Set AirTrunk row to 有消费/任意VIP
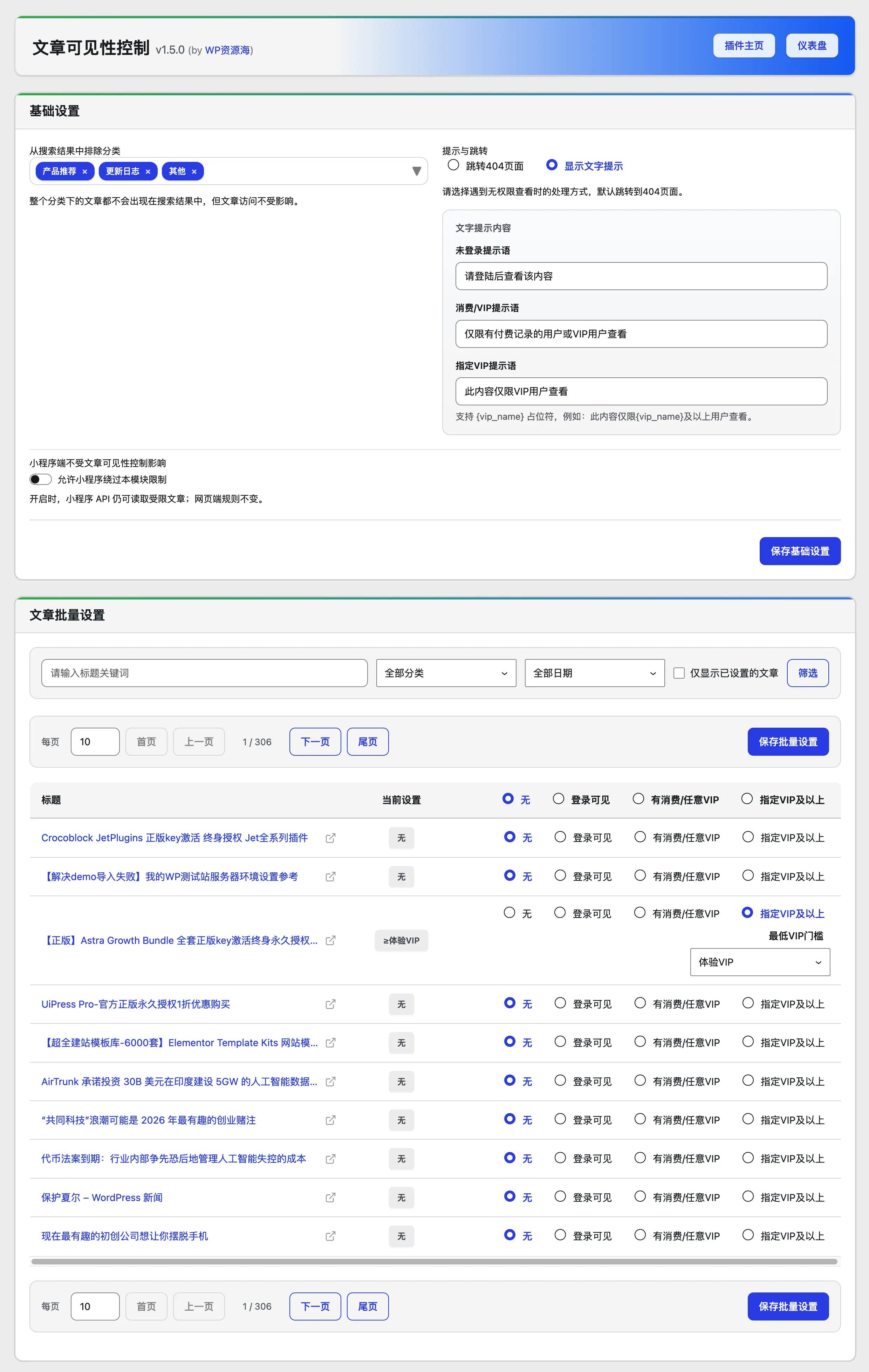Screen dimensions: 869x1372 640,1080
